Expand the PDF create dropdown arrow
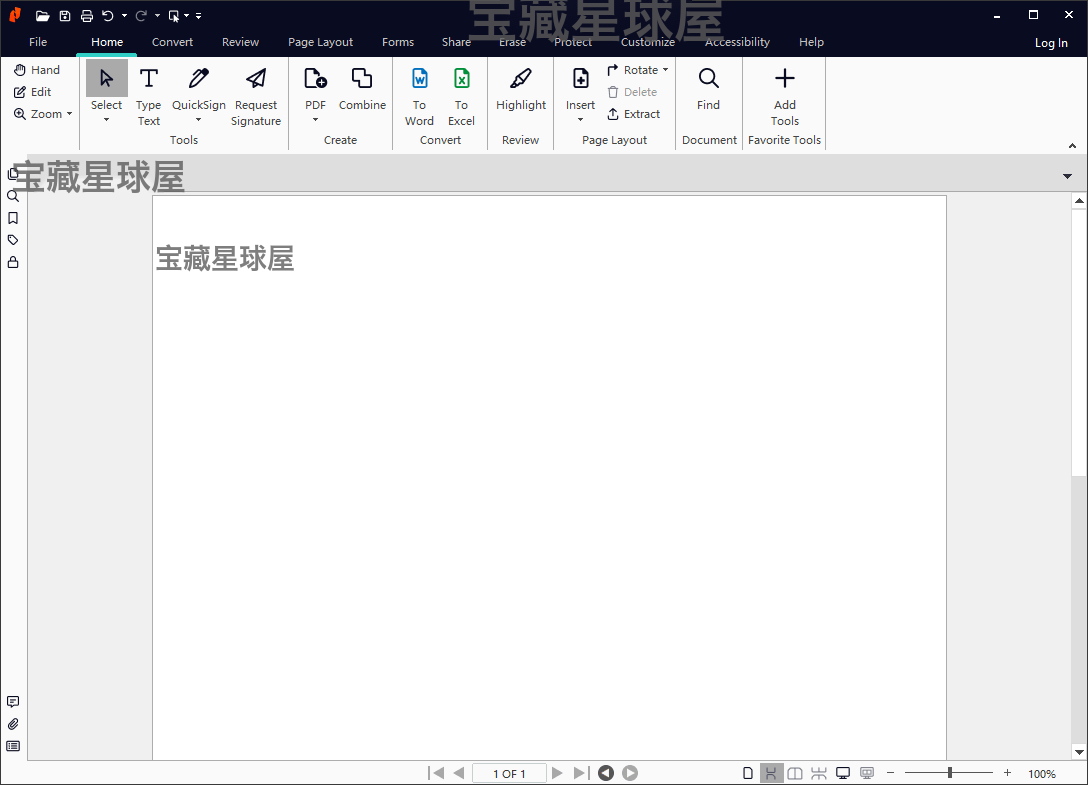Image resolution: width=1088 pixels, height=785 pixels. [315, 120]
